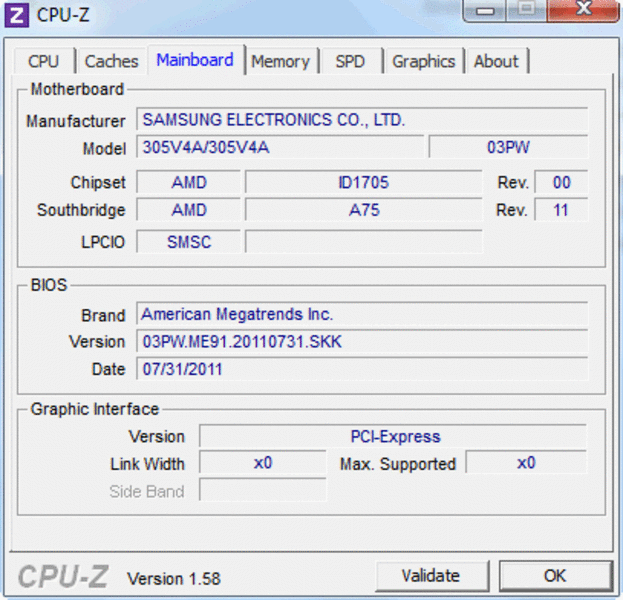Click the Chipset Rev. 00 value
Viewport: 623px width, 600px height.
[x=561, y=182]
